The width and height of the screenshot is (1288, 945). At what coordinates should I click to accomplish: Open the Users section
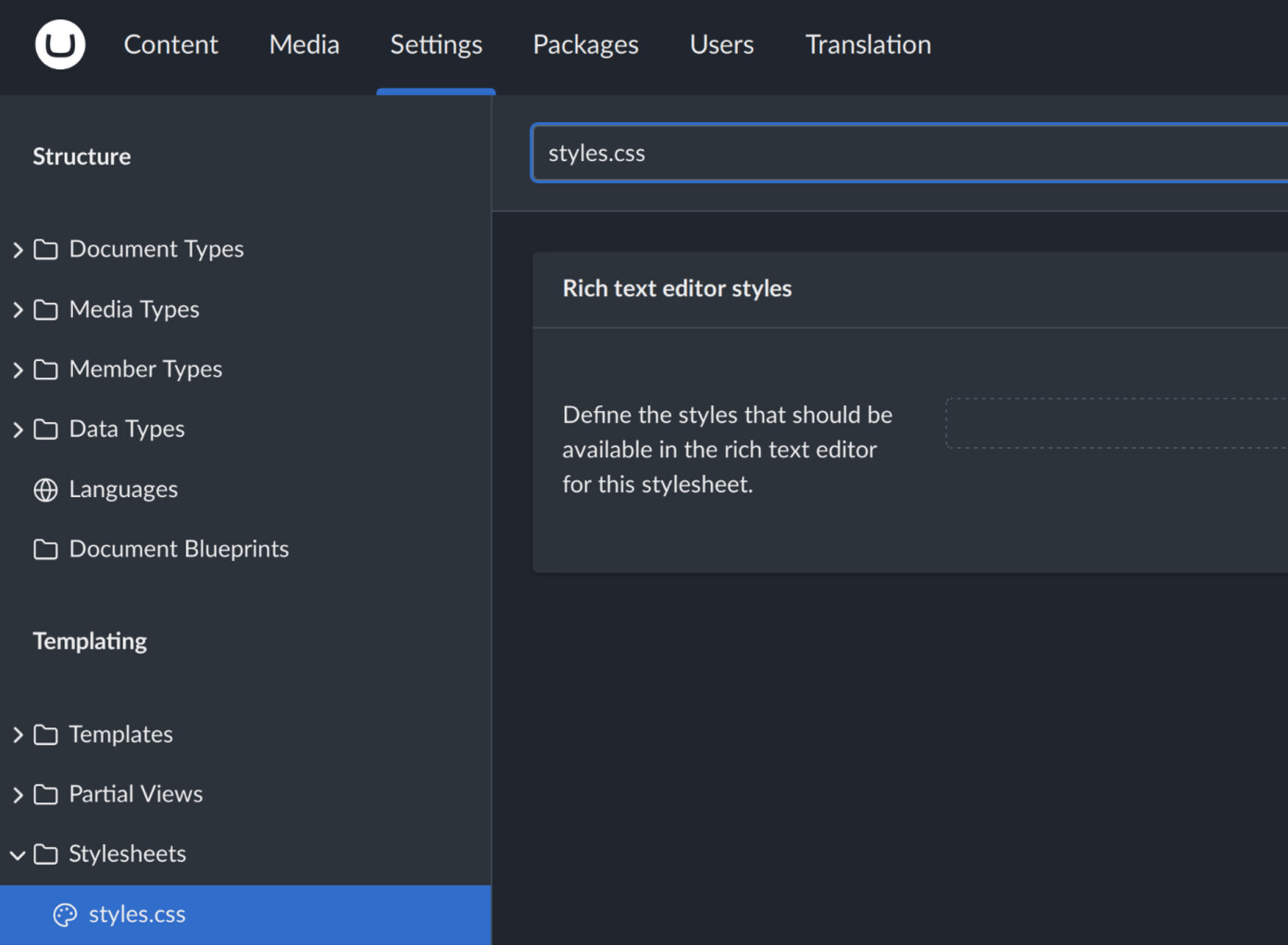point(721,44)
